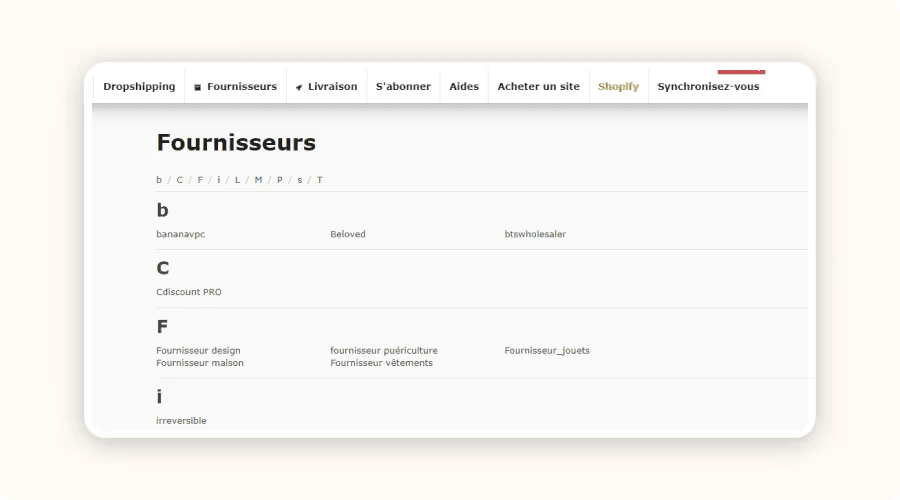Open the Cdiscount PRO supplier

tap(189, 292)
